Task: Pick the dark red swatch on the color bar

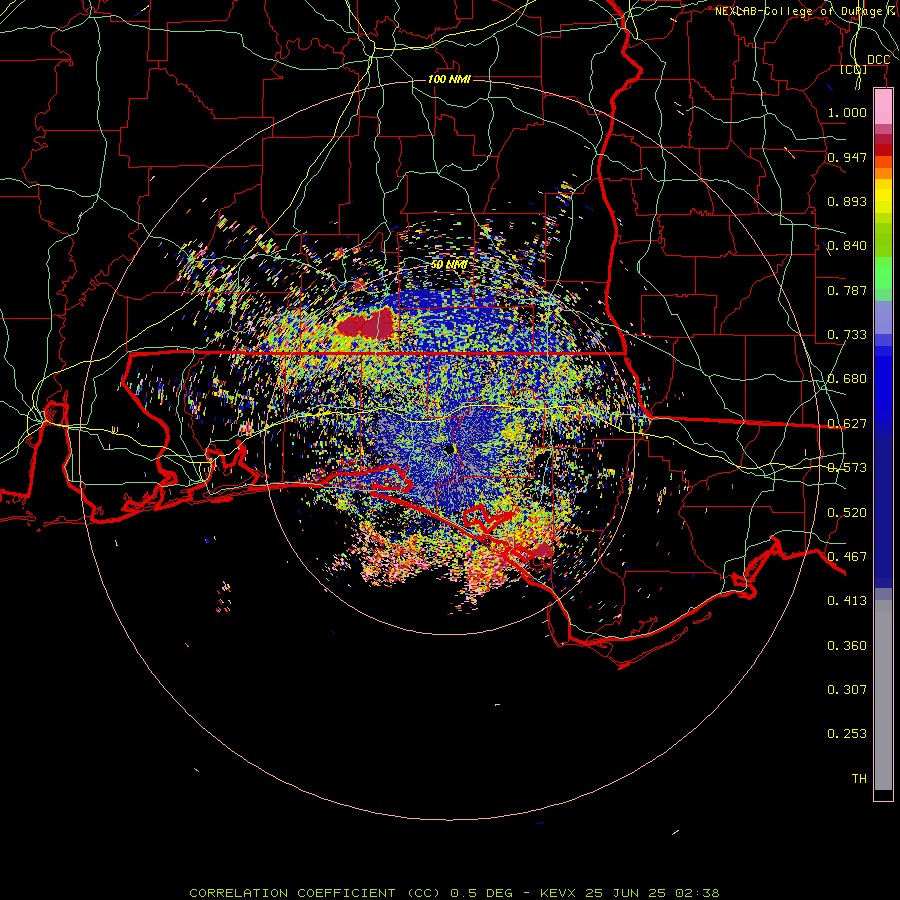Action: (x=883, y=149)
